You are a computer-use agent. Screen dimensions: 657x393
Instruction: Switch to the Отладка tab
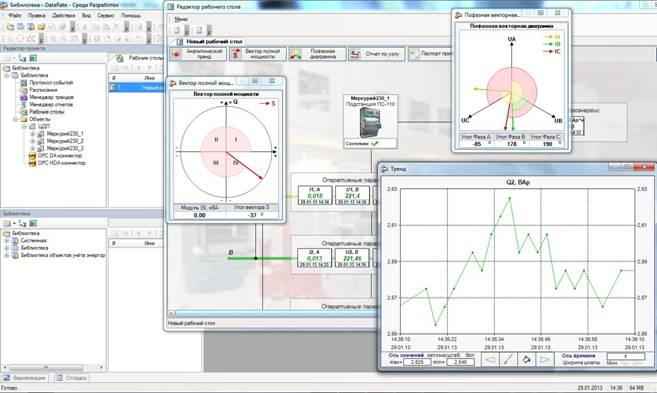tap(71, 378)
